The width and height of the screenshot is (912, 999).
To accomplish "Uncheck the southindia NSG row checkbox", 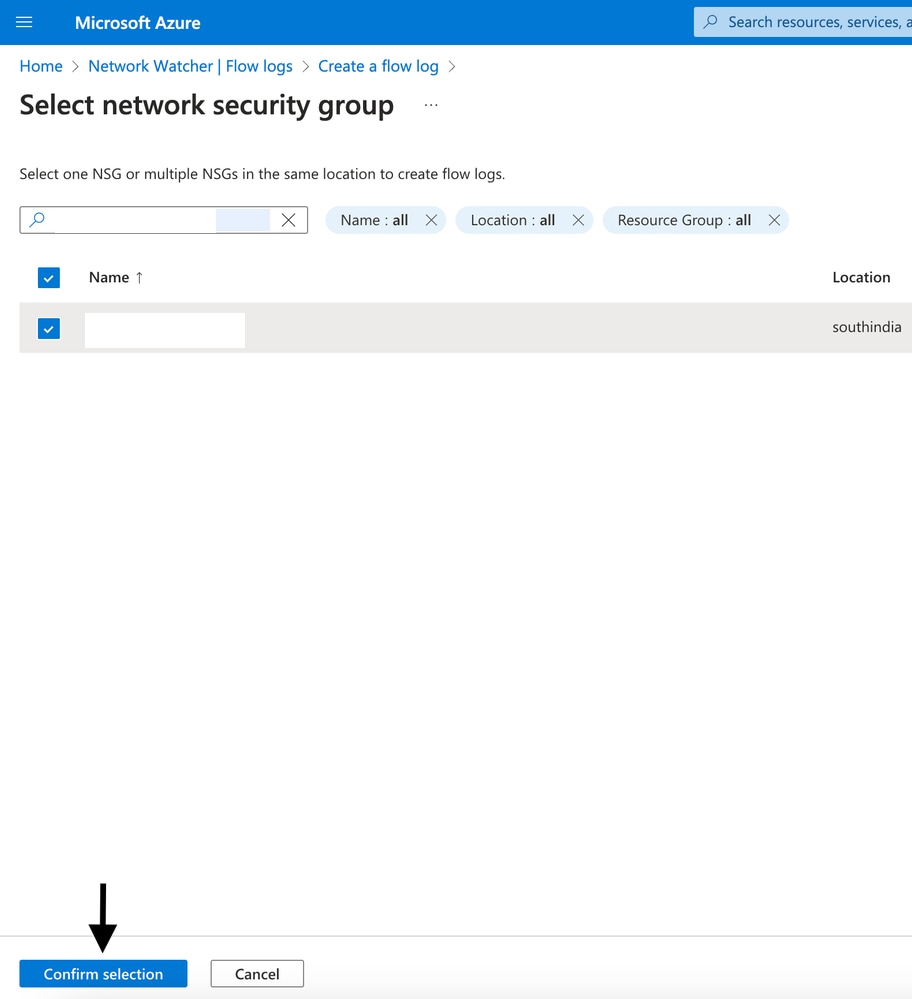I will [49, 329].
